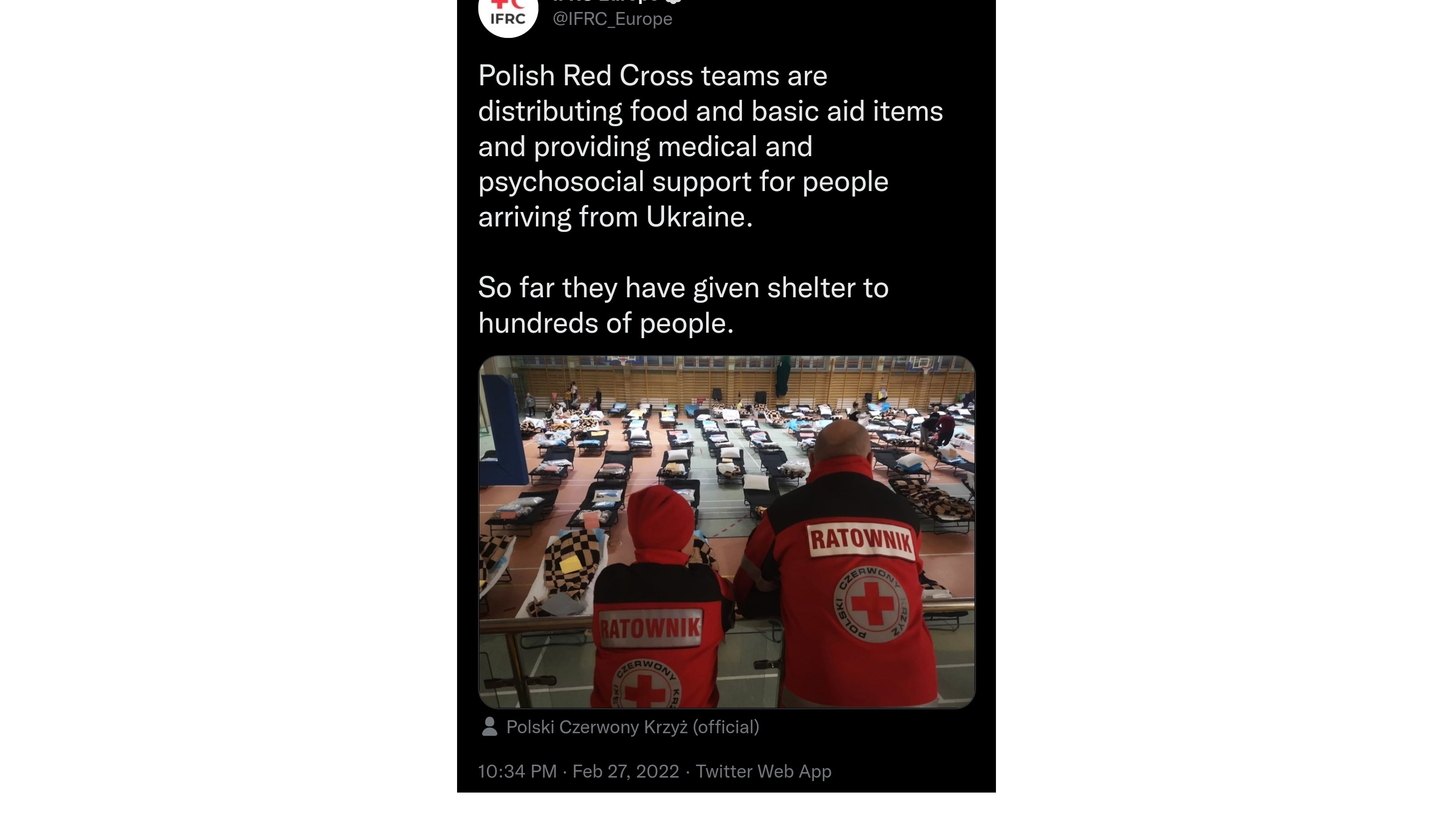Click the person tag icon below photo
The image size is (1456, 818).
click(489, 727)
